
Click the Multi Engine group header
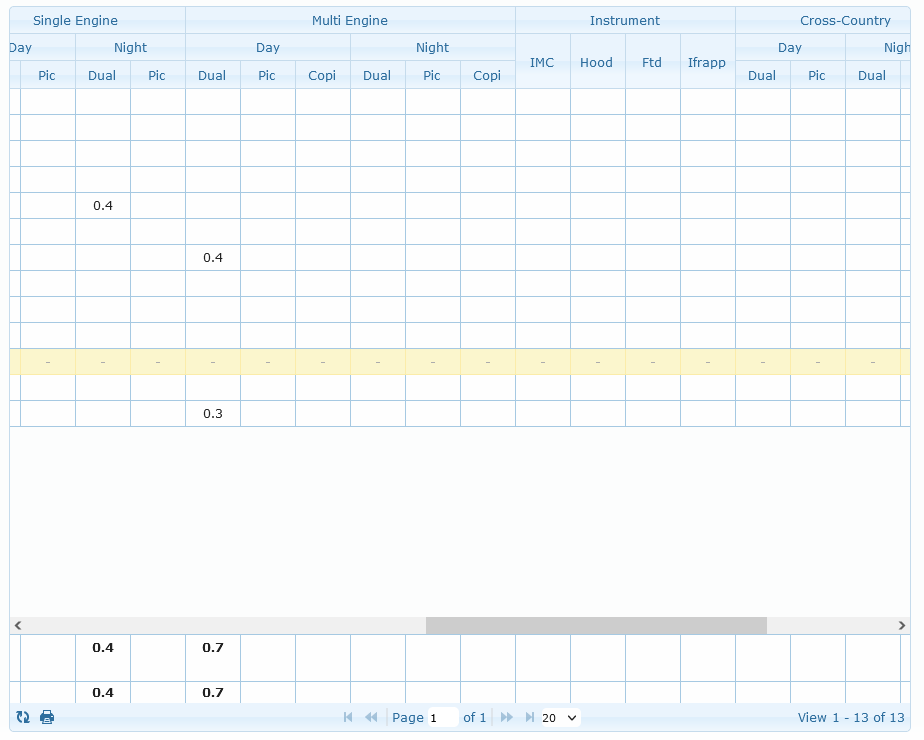click(350, 20)
